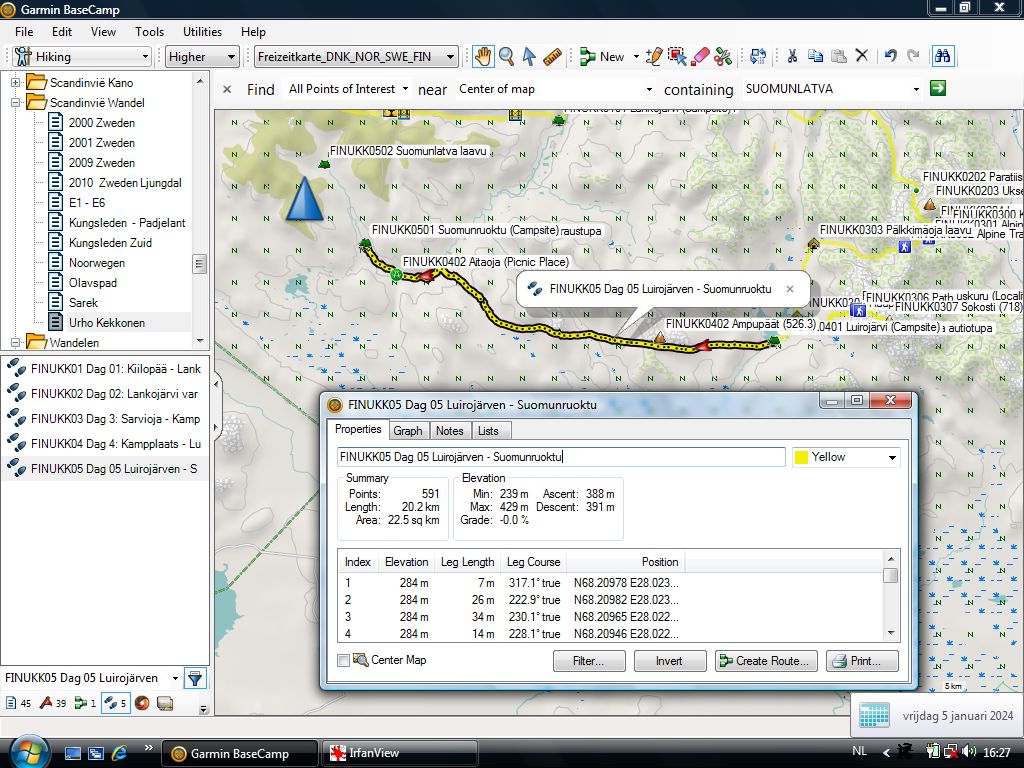Switch to the Graph tab

(407, 430)
